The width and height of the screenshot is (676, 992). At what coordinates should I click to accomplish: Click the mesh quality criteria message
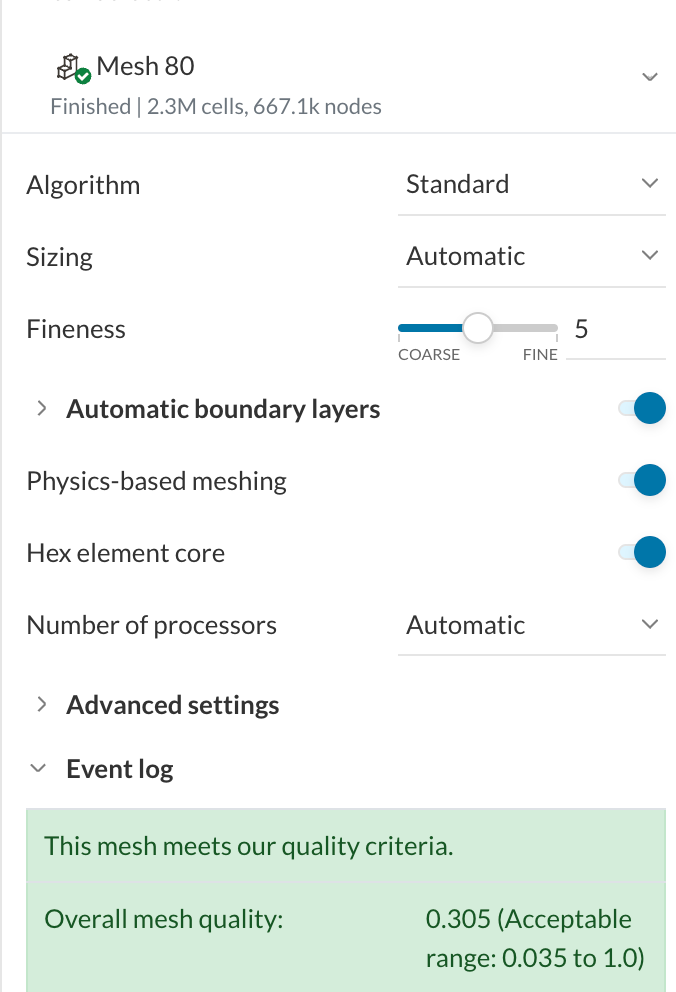click(x=249, y=847)
